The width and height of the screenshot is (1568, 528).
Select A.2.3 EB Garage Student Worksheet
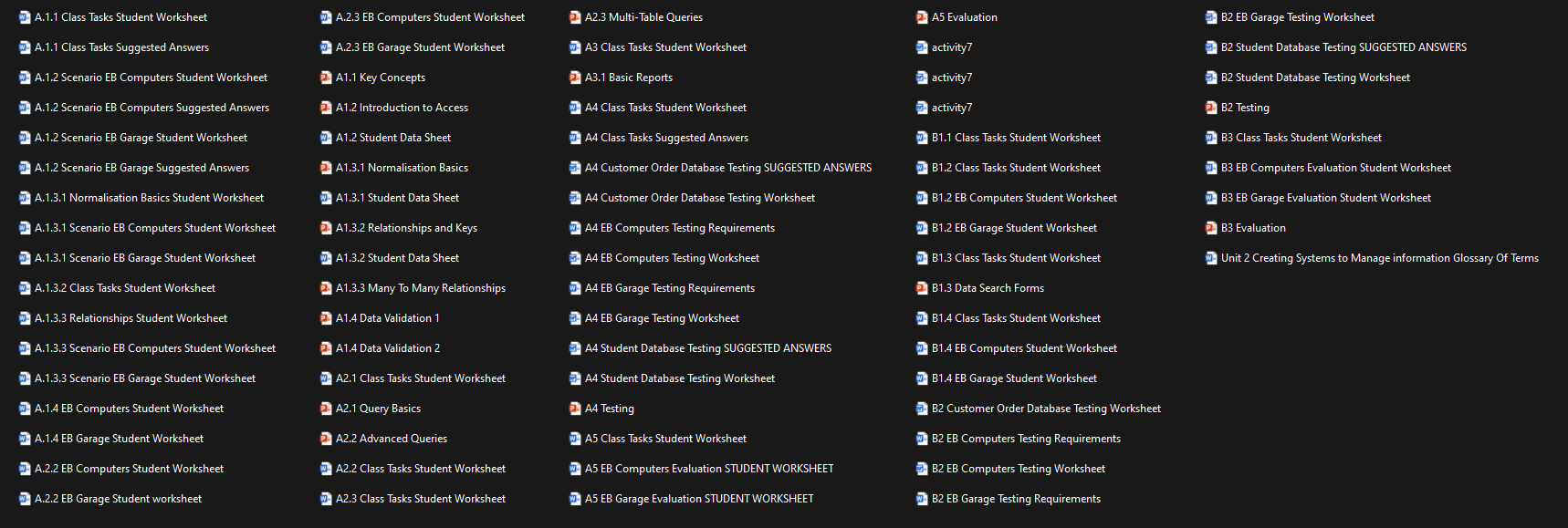pos(420,47)
